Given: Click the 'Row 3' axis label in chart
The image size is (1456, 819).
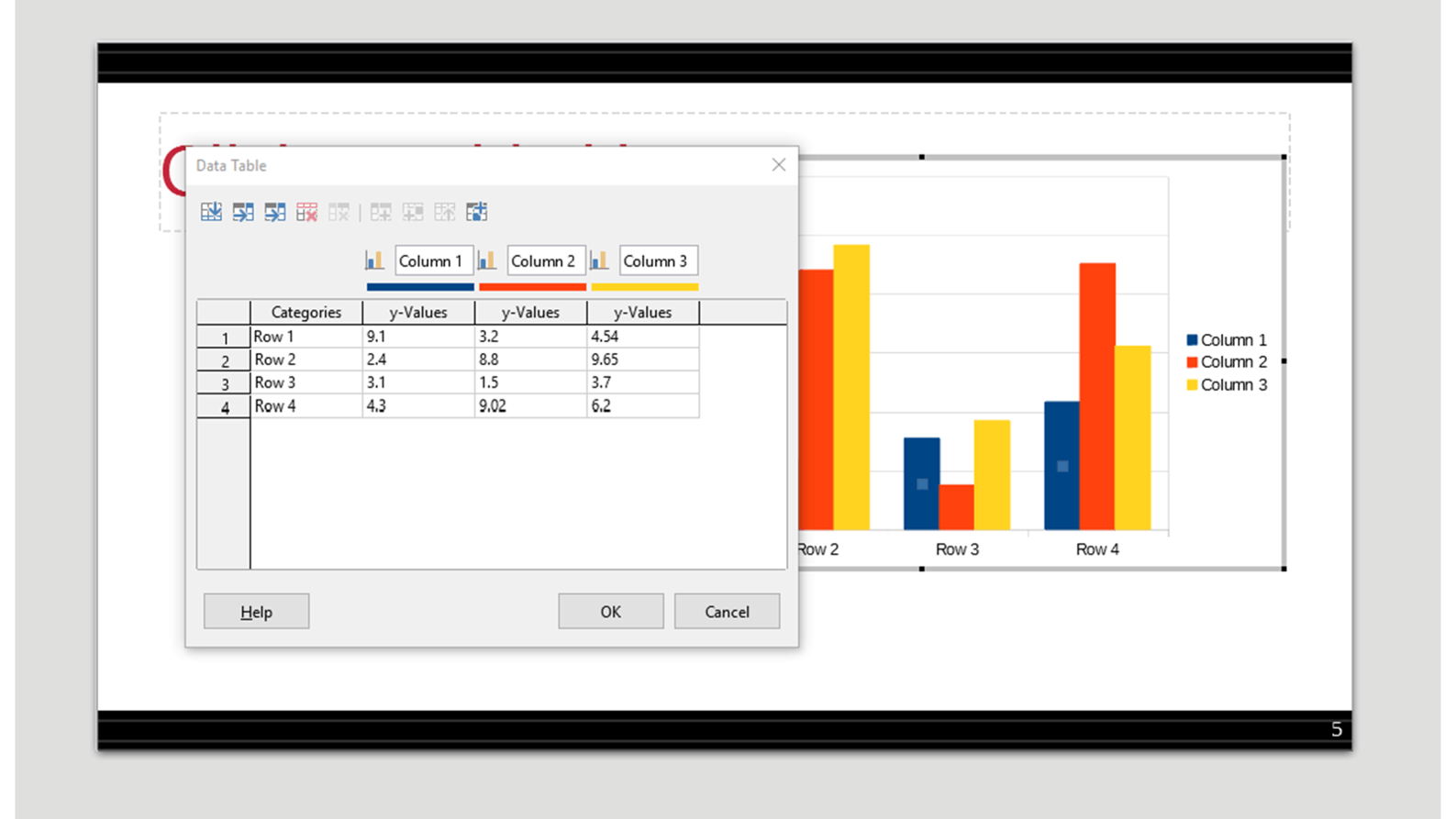Looking at the screenshot, I should (957, 549).
